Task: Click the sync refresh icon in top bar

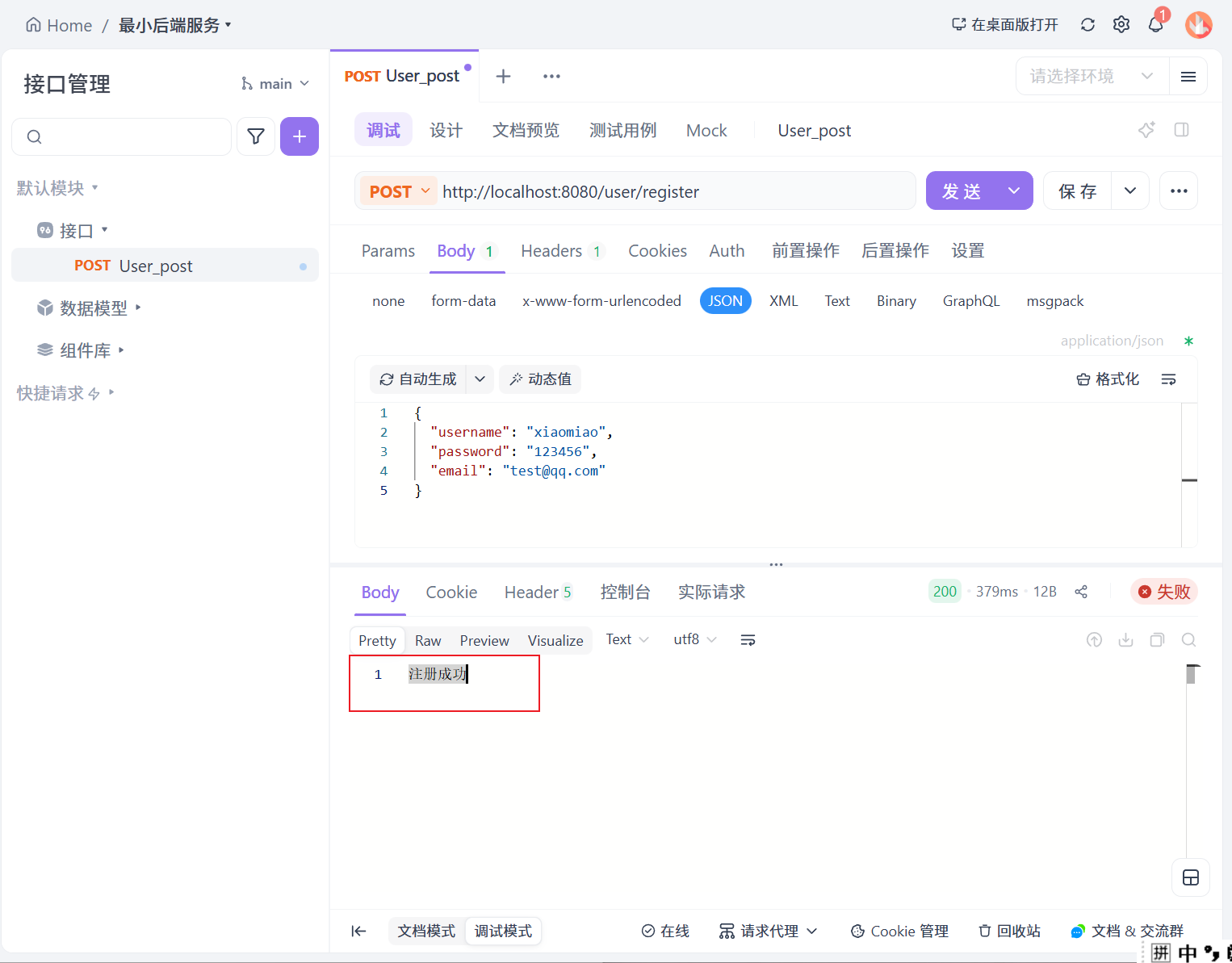Action: [x=1087, y=24]
